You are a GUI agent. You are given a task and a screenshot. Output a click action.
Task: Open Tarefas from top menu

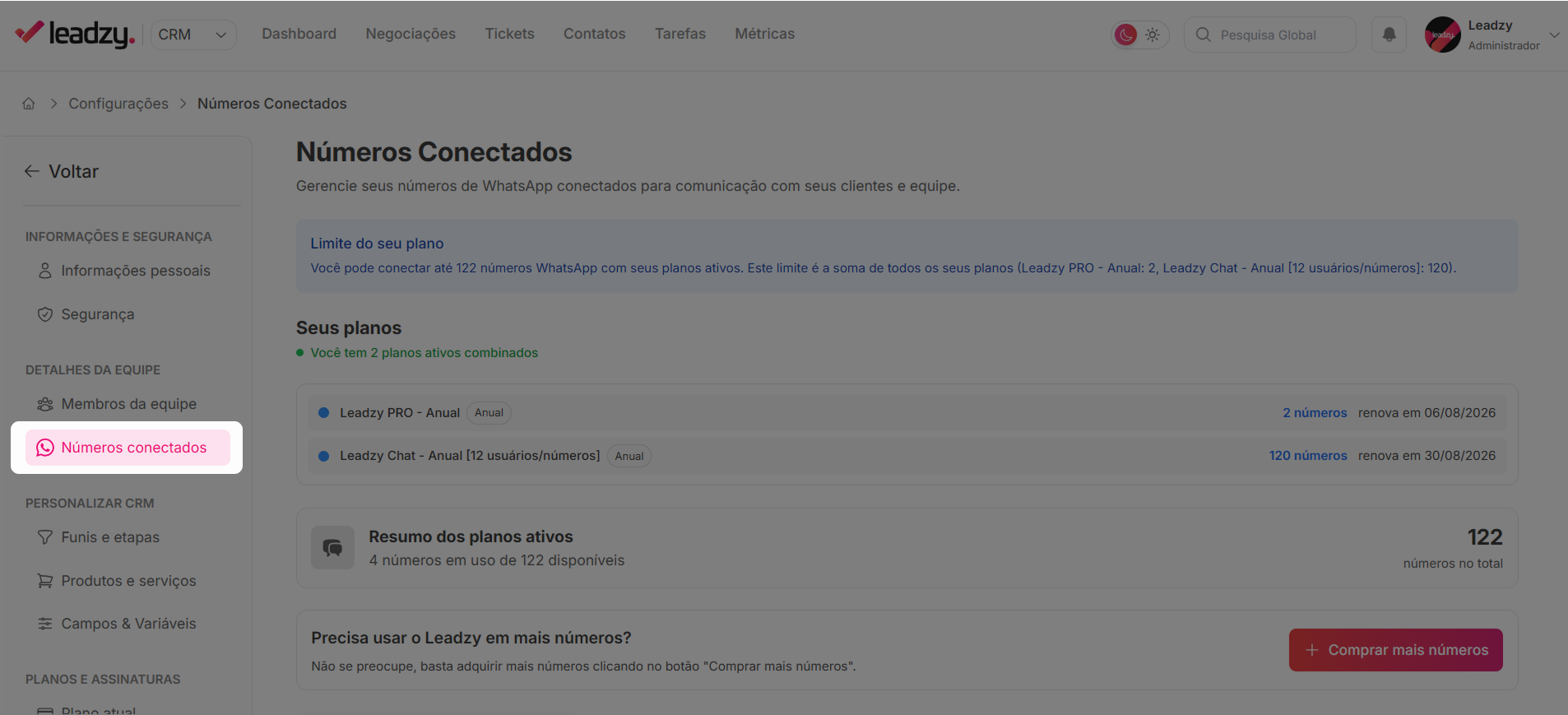680,34
